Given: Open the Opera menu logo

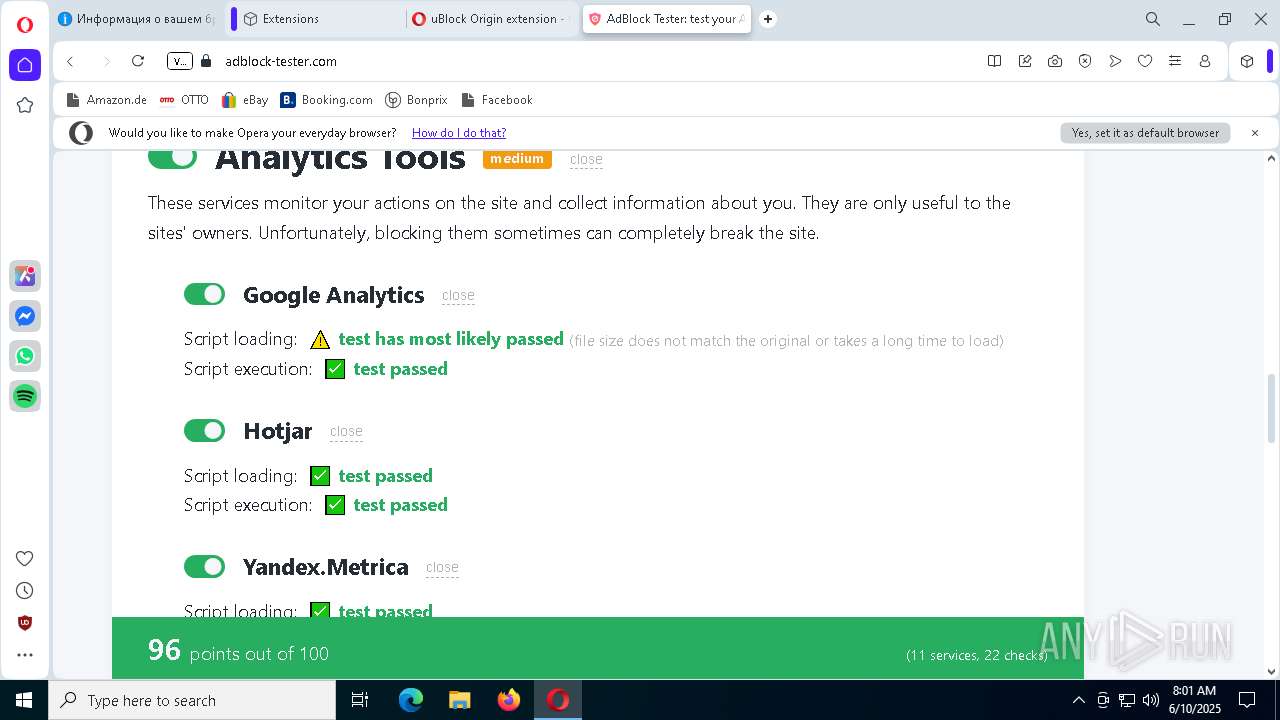Looking at the screenshot, I should 25,25.
